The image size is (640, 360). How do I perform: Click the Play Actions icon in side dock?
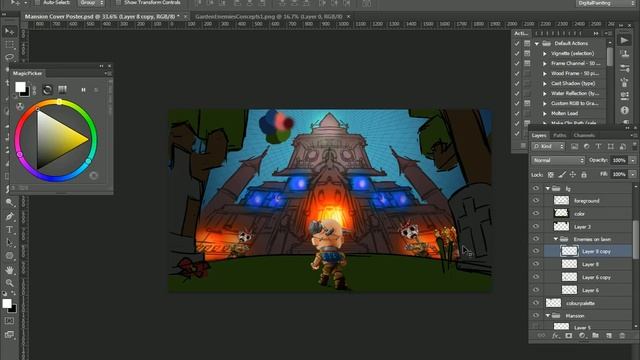pyautogui.click(x=624, y=40)
